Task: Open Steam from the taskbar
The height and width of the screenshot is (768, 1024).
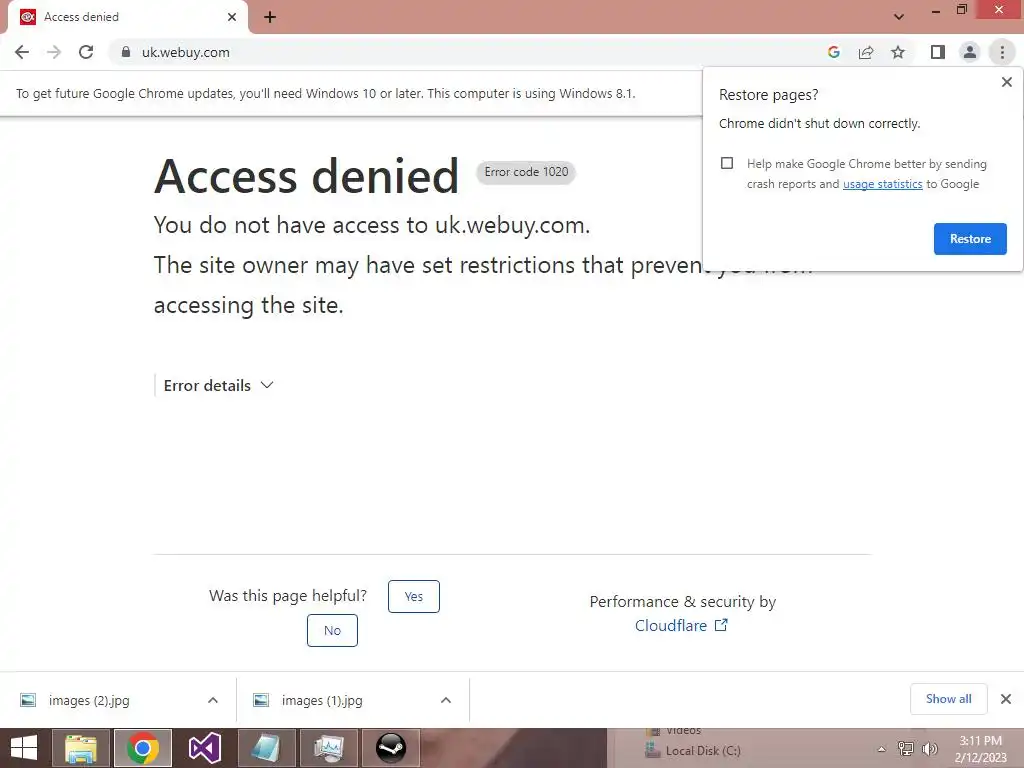Action: 391,748
